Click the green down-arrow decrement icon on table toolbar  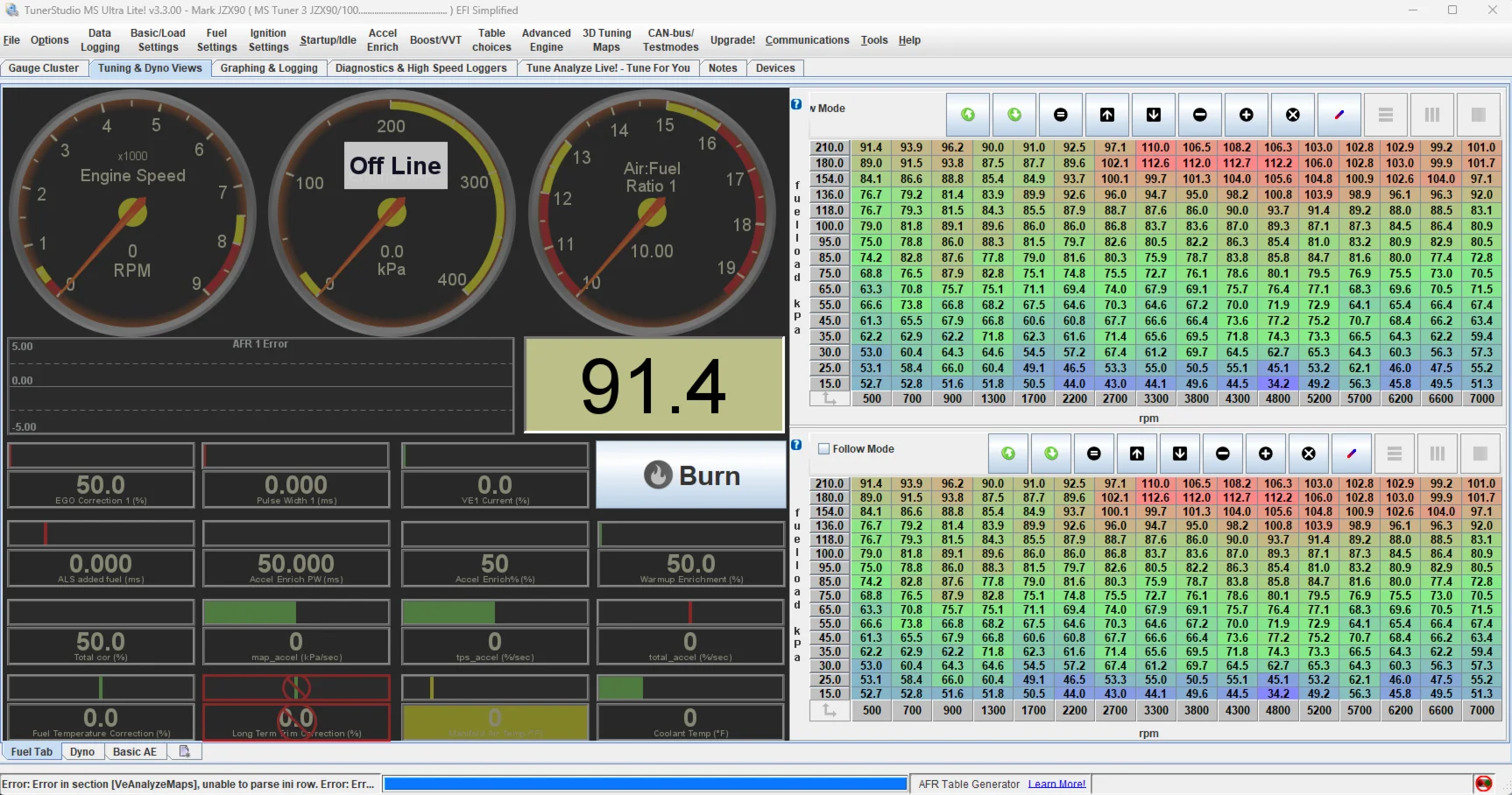coord(1014,114)
